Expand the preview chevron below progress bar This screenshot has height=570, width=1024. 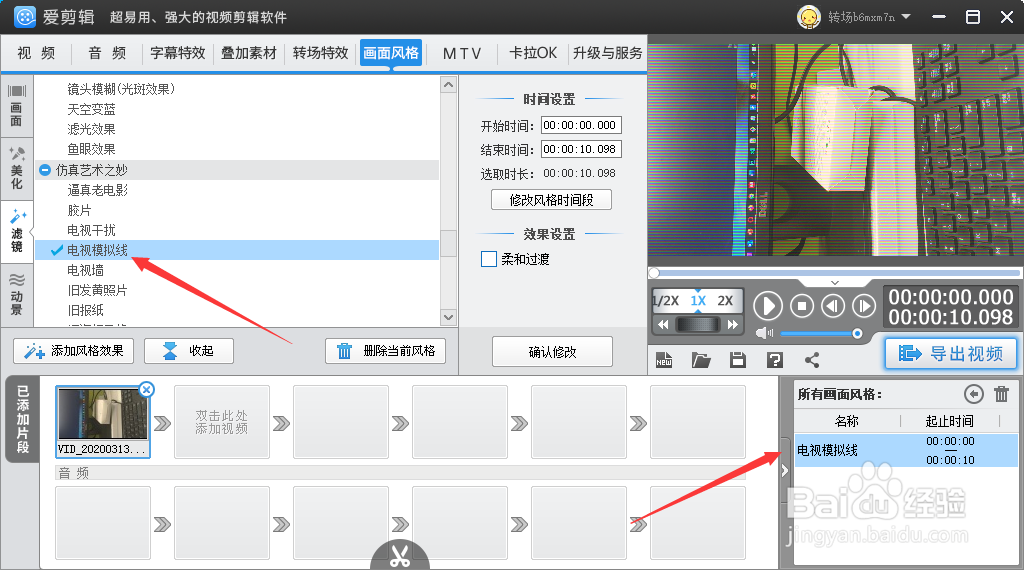(x=835, y=283)
